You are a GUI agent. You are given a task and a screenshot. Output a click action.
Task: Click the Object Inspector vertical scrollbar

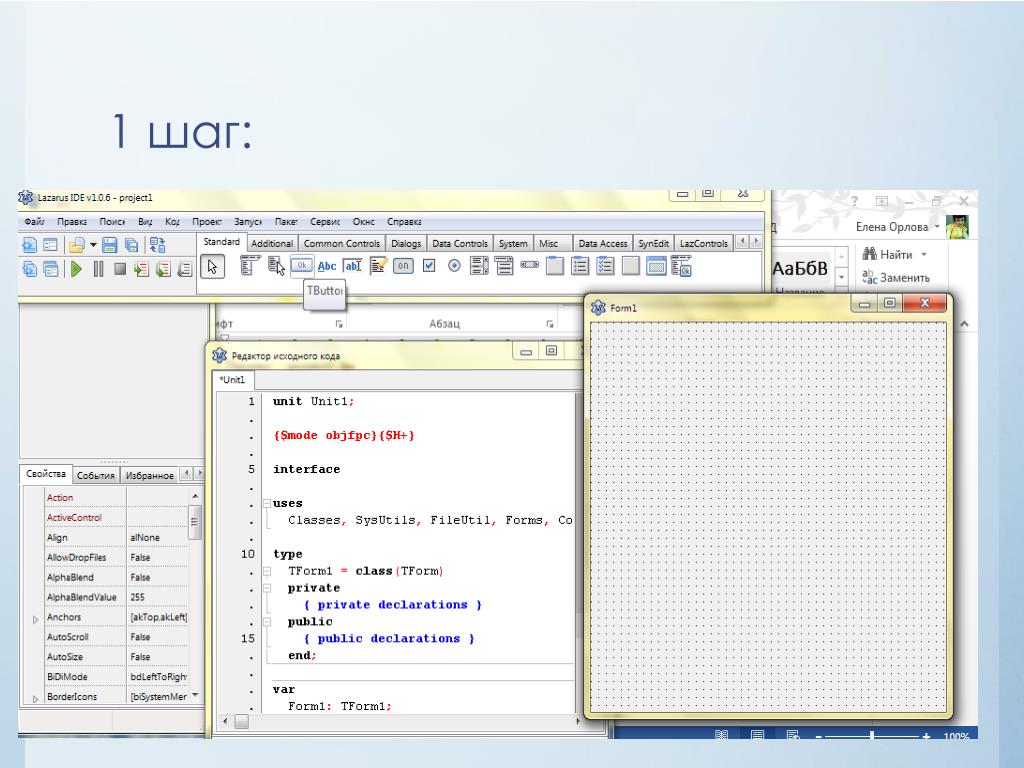[195, 594]
